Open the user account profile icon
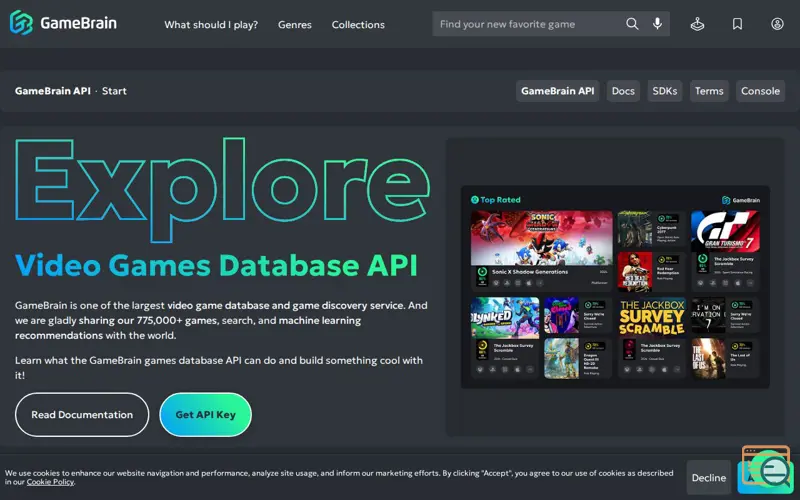This screenshot has height=500, width=800. (777, 24)
